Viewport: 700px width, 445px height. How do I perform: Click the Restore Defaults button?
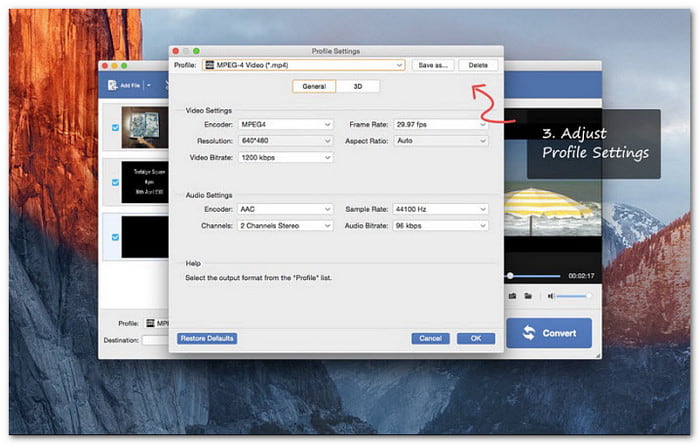(207, 338)
